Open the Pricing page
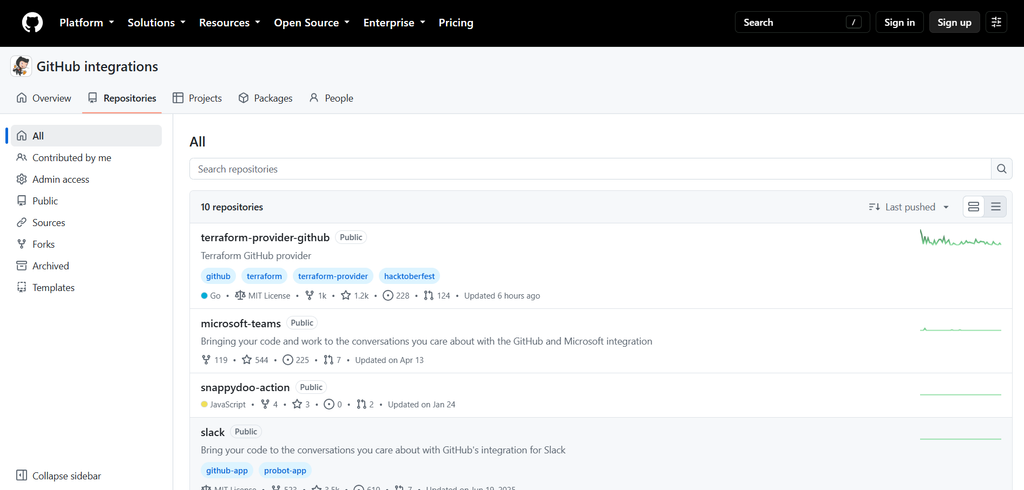The image size is (1024, 490). click(456, 22)
